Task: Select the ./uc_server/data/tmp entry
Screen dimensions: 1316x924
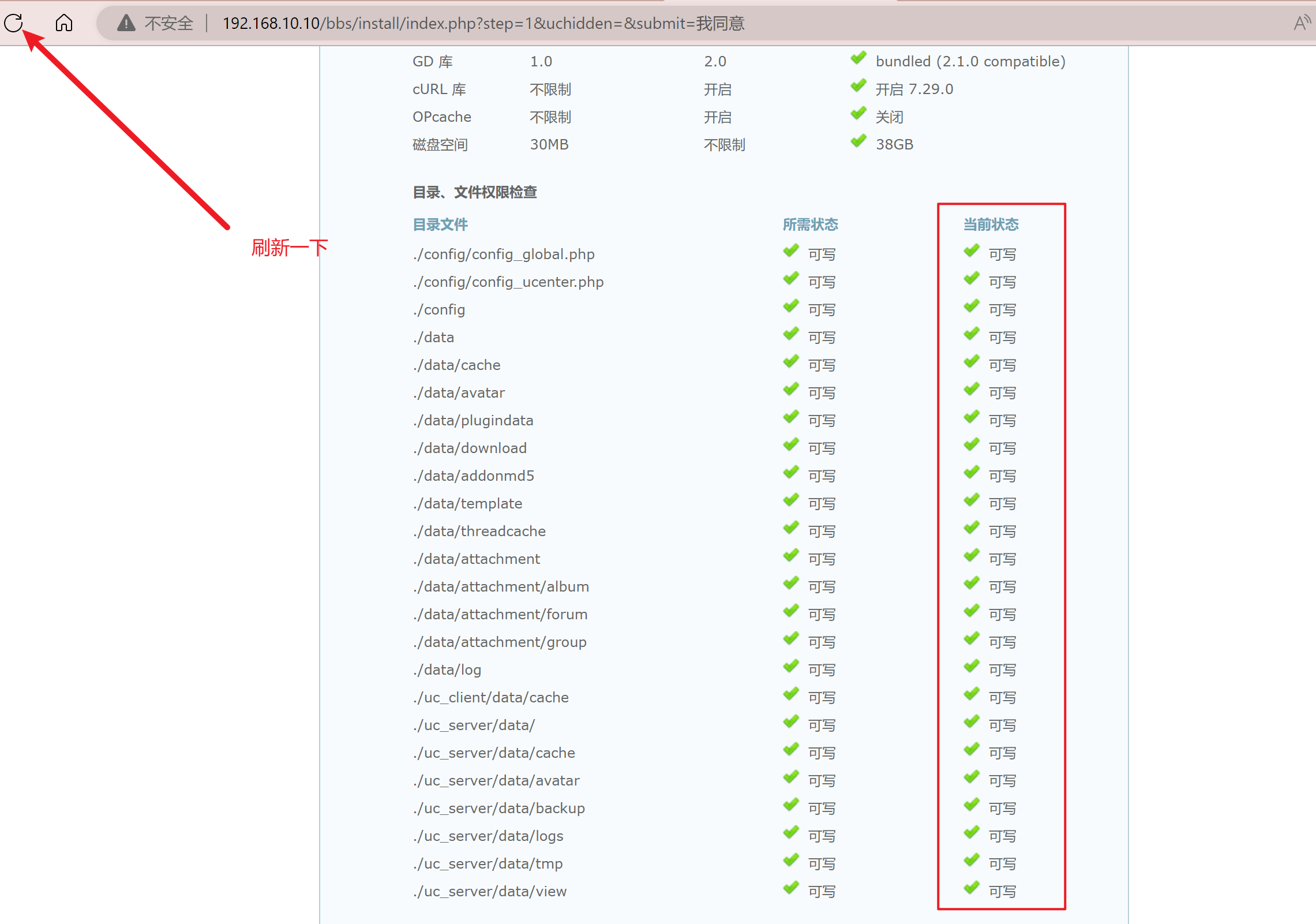Action: coord(488,864)
